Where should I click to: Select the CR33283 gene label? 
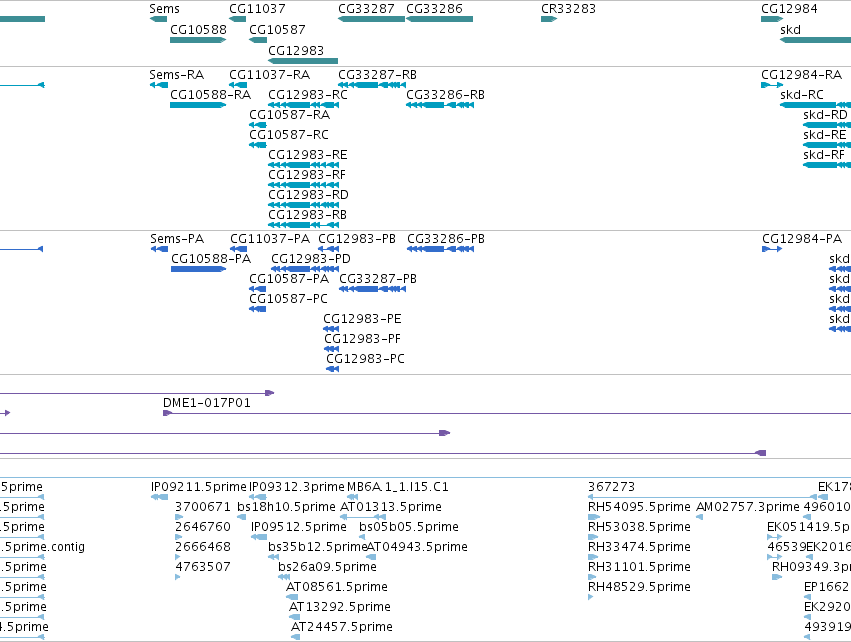point(568,9)
